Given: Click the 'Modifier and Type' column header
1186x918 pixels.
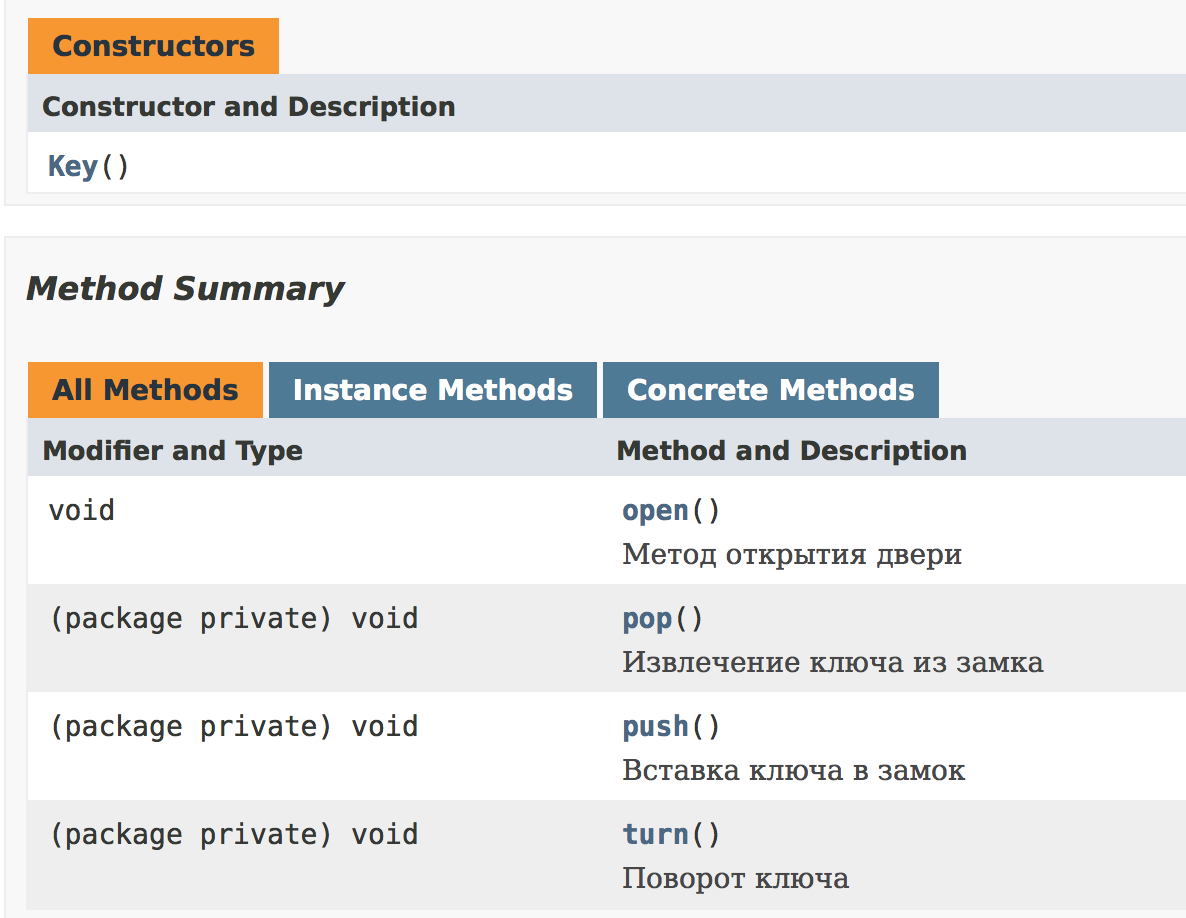Looking at the screenshot, I should [172, 451].
